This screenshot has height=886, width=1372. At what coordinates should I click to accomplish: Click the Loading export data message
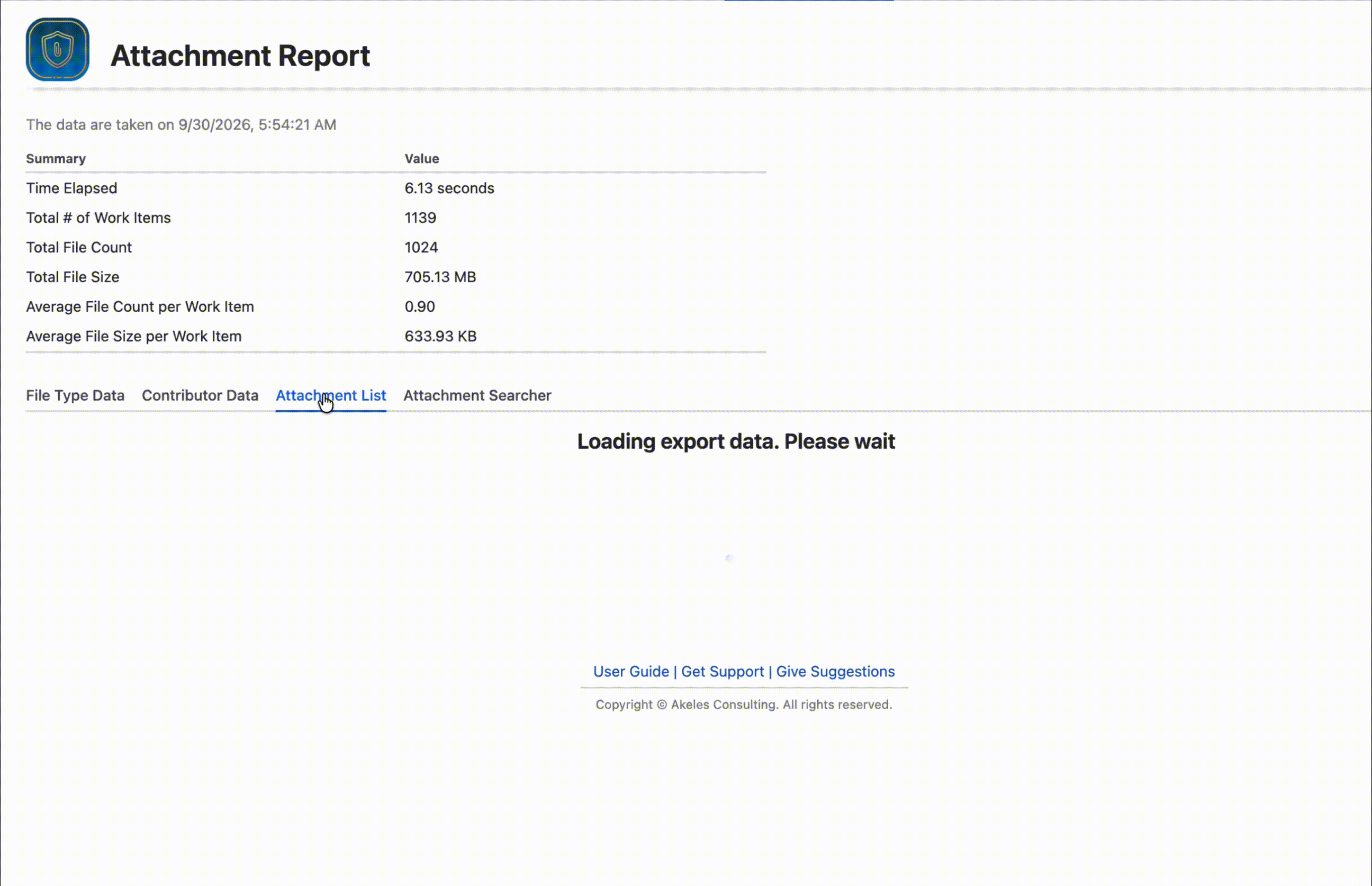(x=736, y=441)
